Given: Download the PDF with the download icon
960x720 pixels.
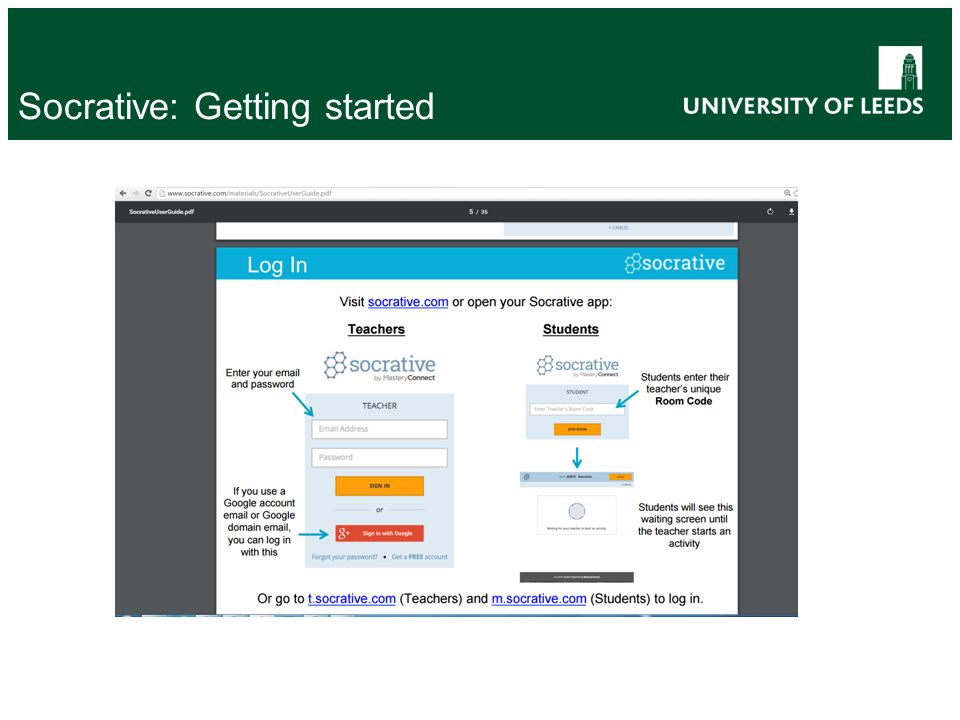Looking at the screenshot, I should [791, 212].
